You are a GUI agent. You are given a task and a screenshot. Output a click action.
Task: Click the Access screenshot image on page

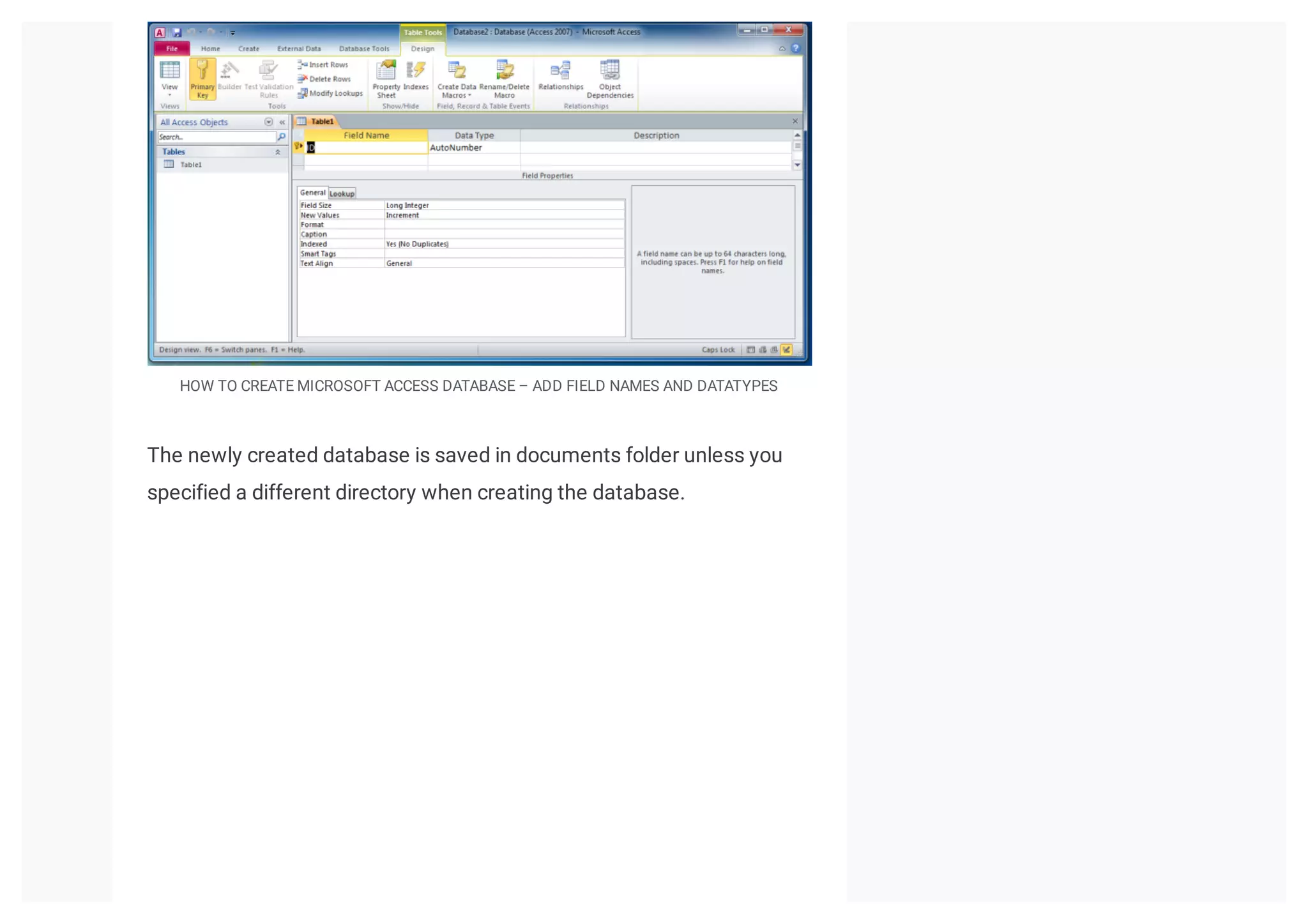click(x=480, y=193)
